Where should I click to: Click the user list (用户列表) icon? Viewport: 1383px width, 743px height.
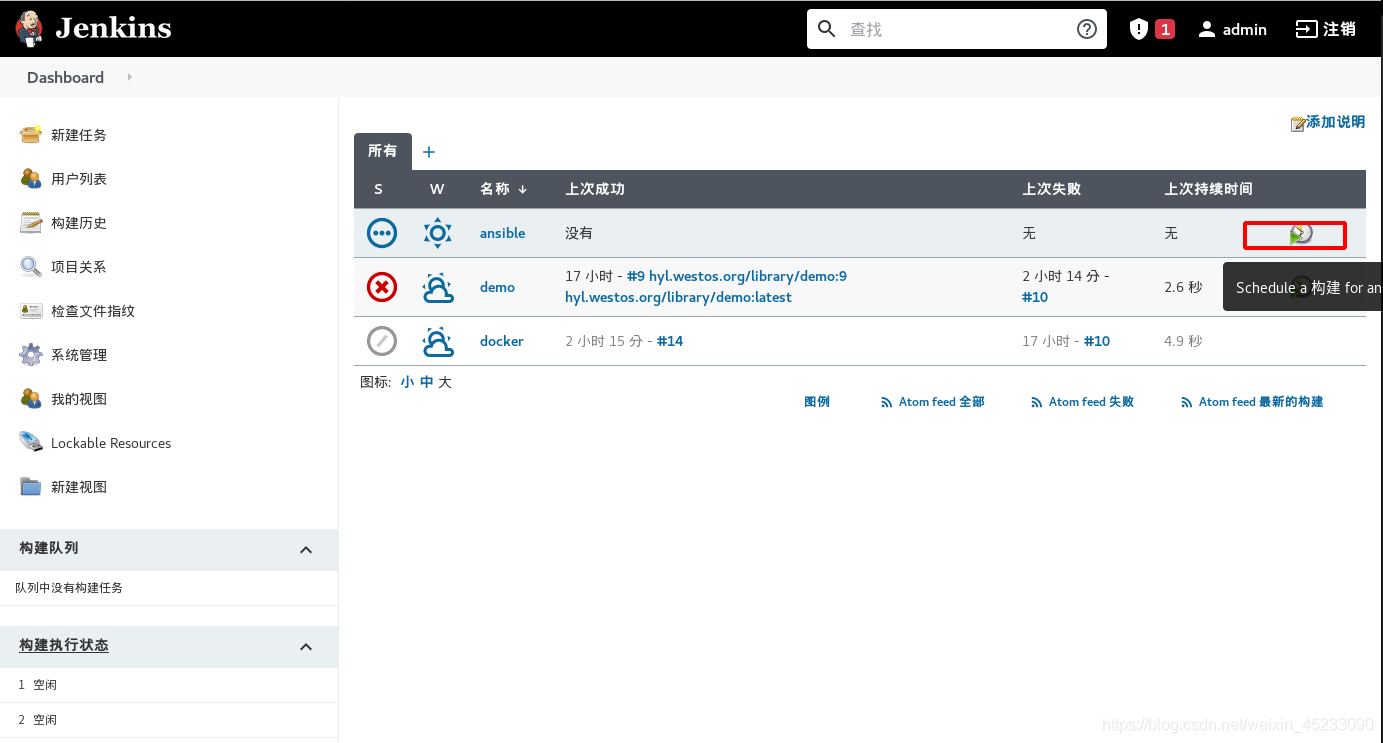pyautogui.click(x=31, y=178)
